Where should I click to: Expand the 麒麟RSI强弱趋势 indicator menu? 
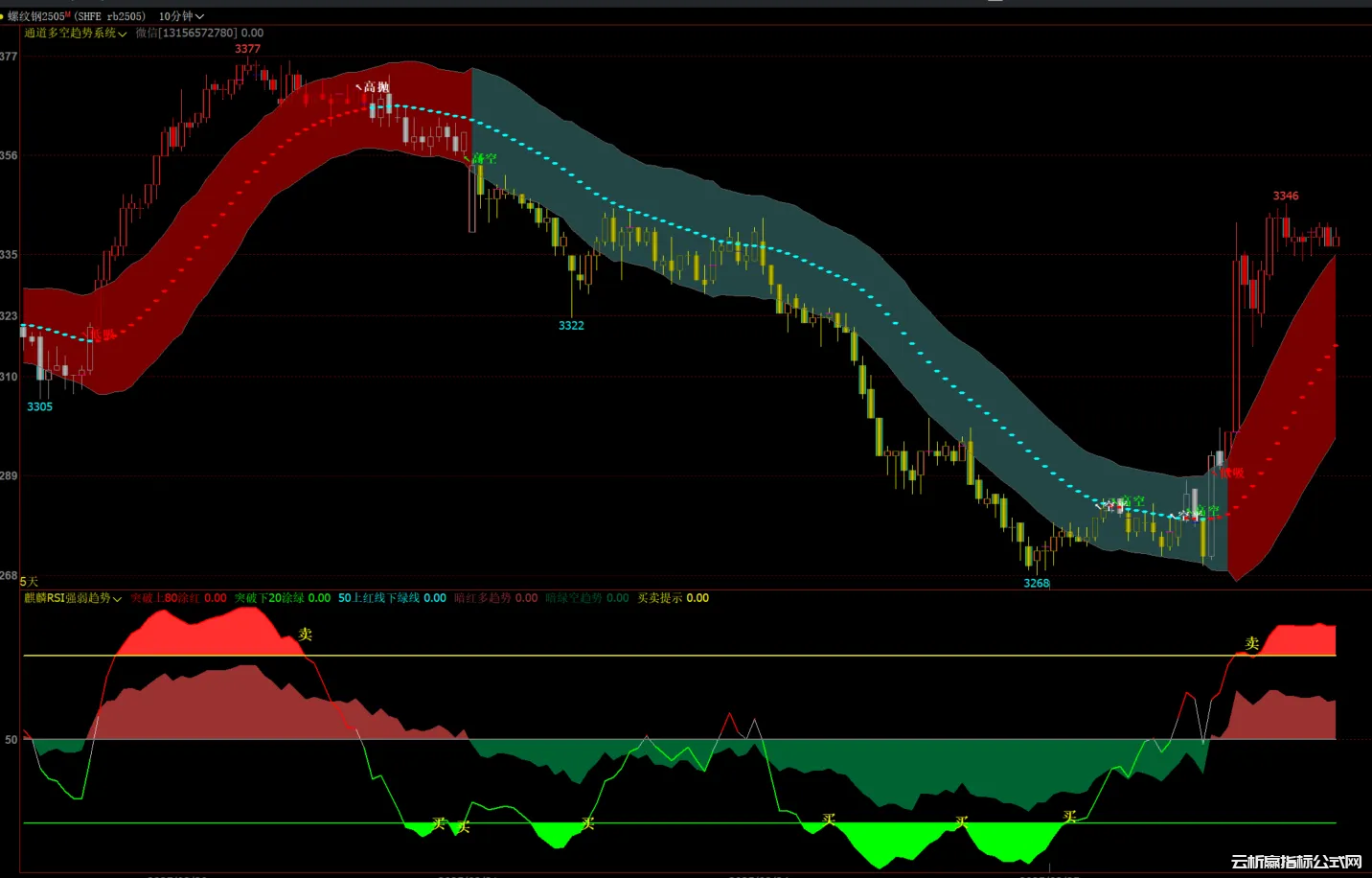click(x=72, y=598)
